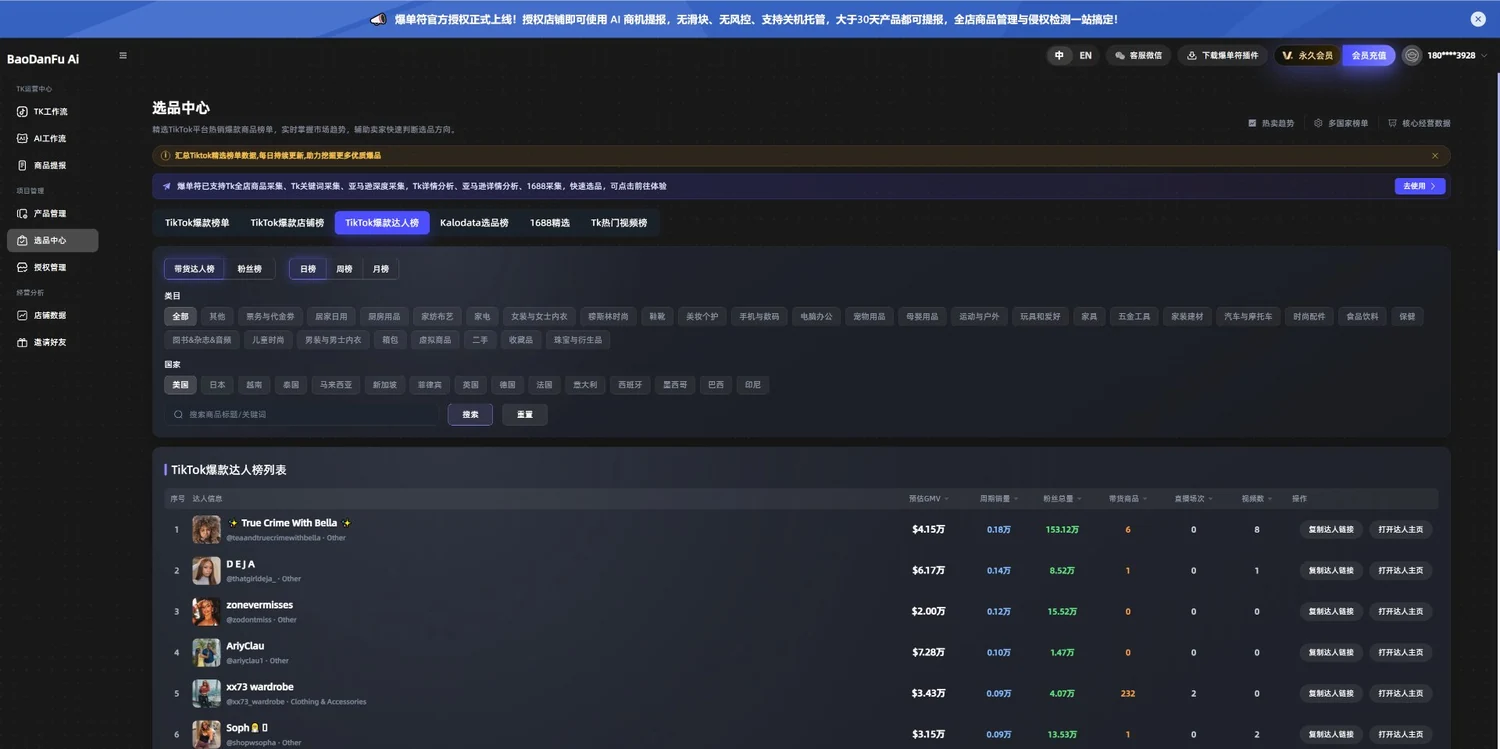Click the megaphone icon in the top banner

(378, 19)
